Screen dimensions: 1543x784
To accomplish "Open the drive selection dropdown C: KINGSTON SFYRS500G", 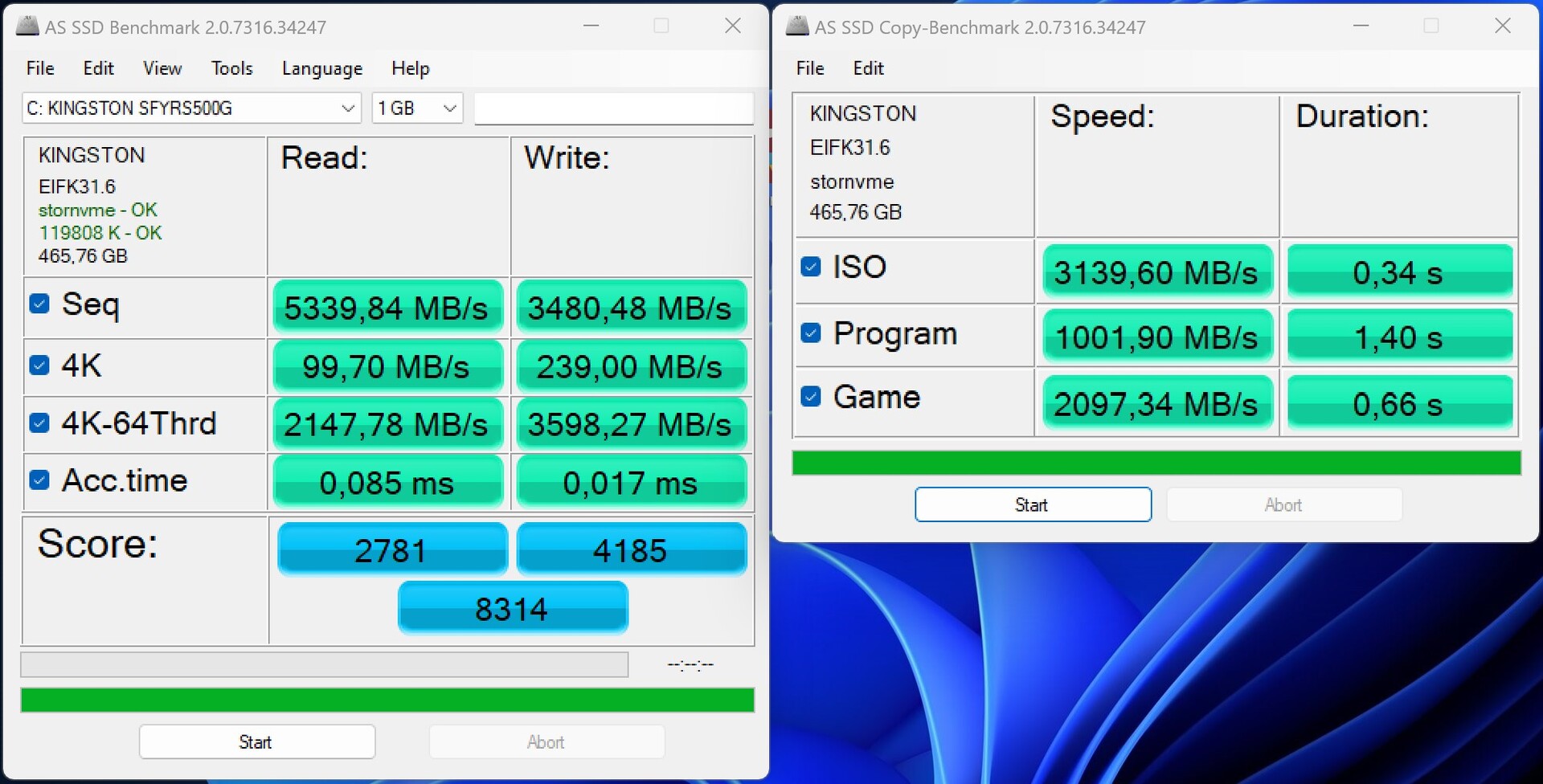I will click(x=191, y=108).
